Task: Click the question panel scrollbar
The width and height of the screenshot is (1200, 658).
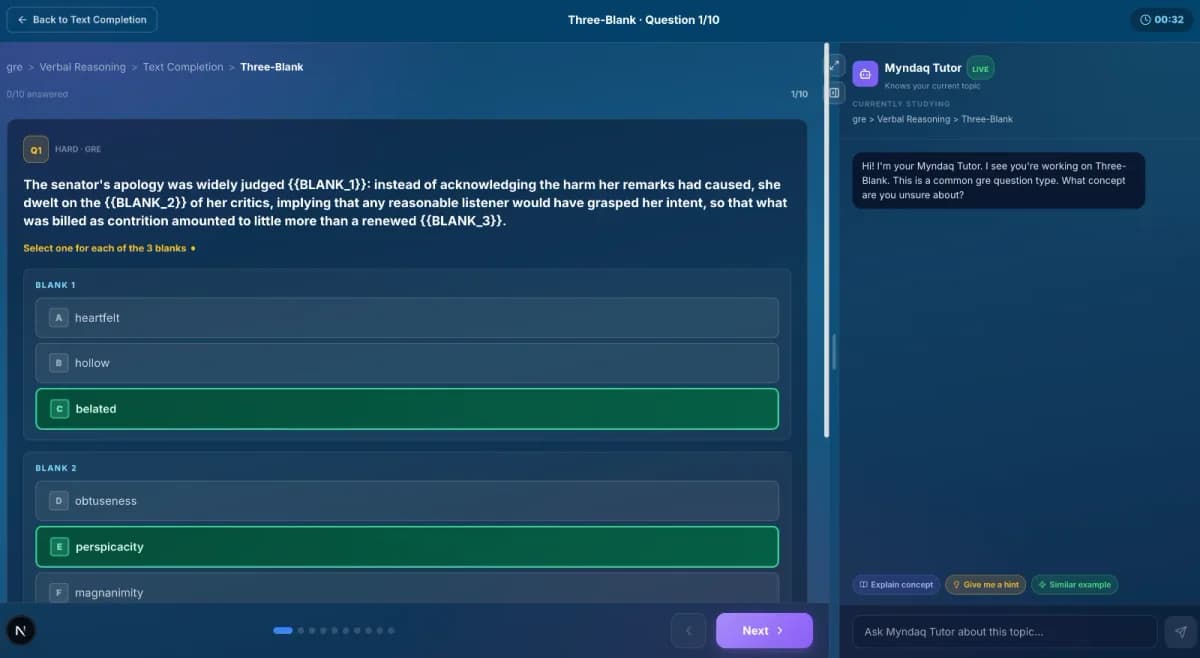Action: (825, 240)
